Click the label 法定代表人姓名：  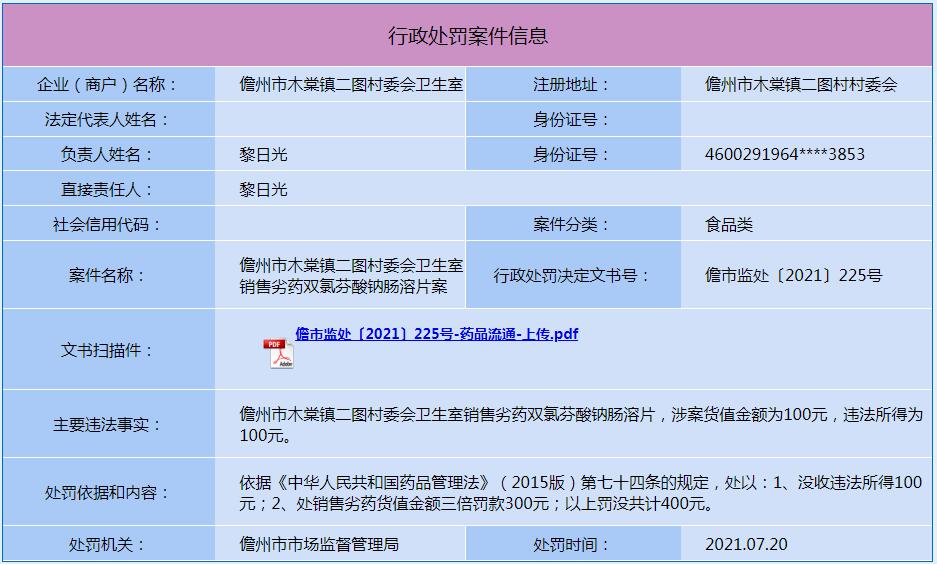108,119
